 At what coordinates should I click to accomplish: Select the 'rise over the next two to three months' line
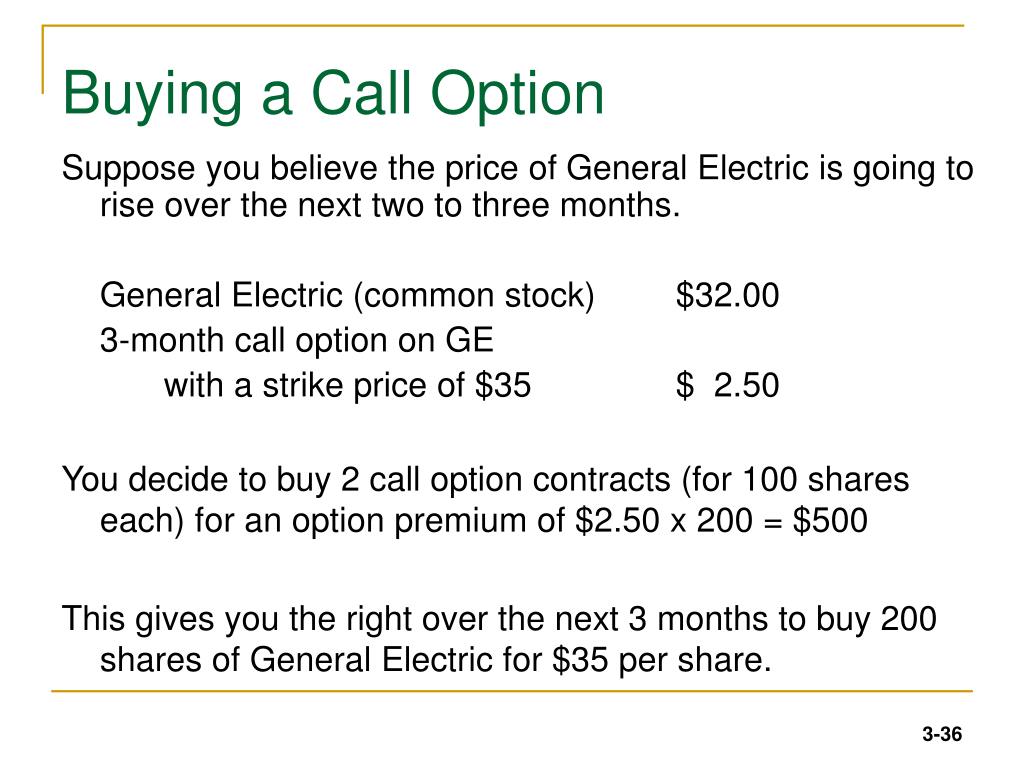390,205
